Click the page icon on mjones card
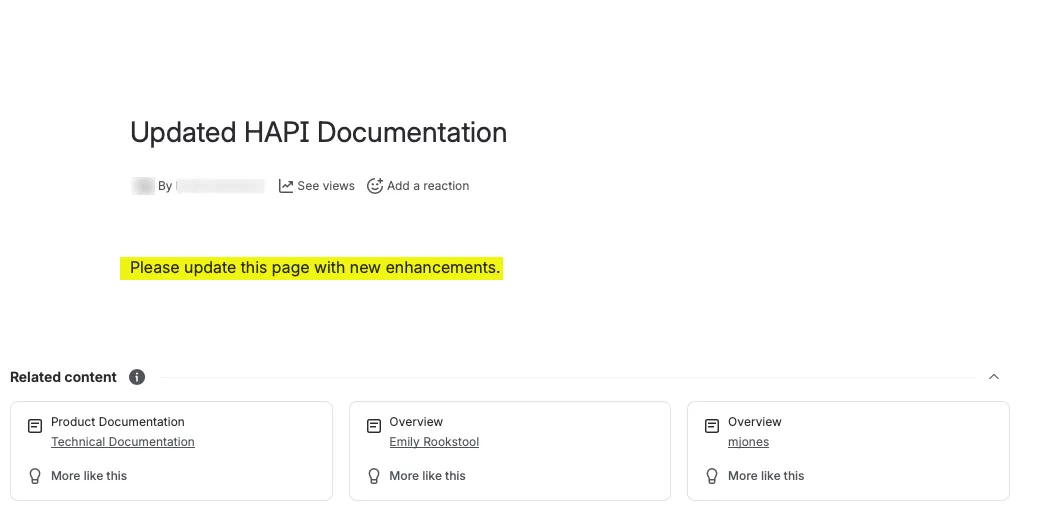 point(712,426)
